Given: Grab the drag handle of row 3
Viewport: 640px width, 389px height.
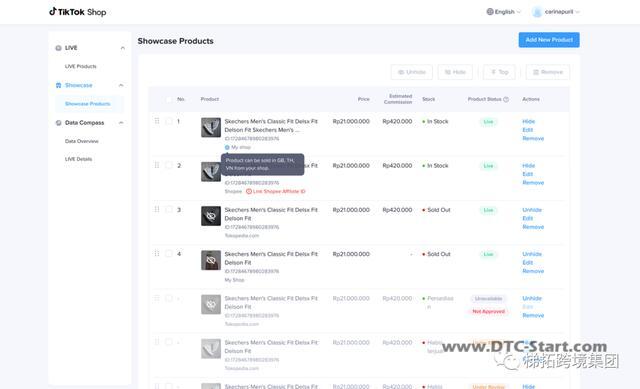Looking at the screenshot, I should tap(157, 209).
